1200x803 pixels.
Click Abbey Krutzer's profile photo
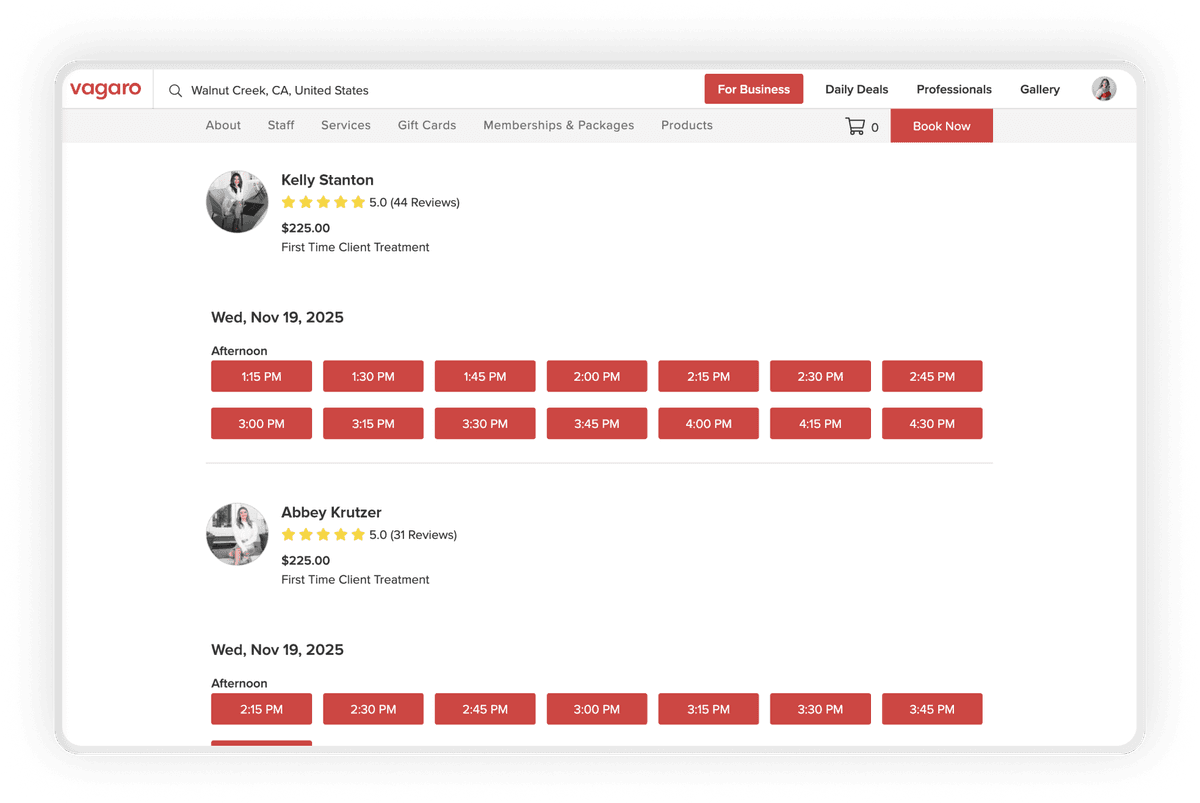(x=237, y=533)
